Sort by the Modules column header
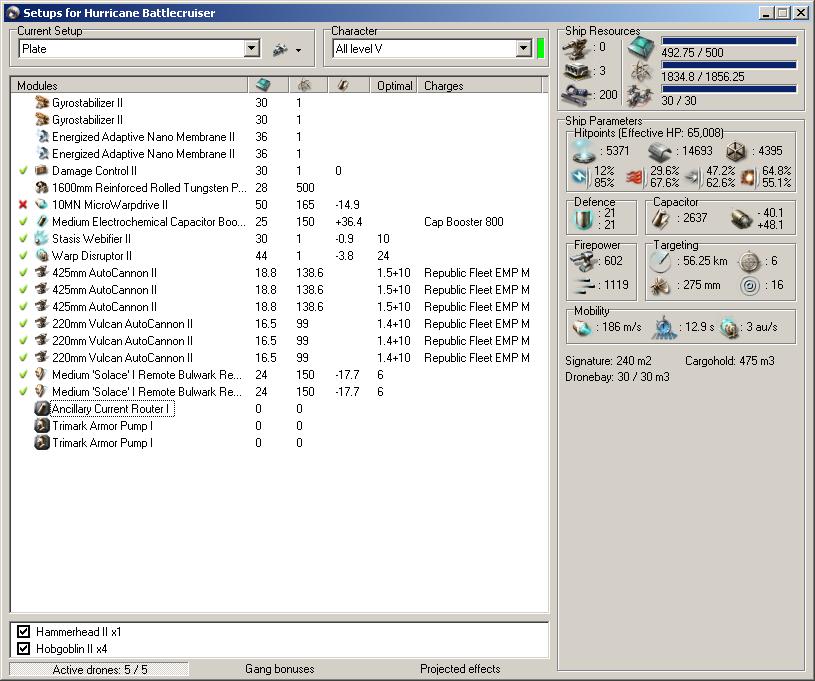The width and height of the screenshot is (815, 681). pos(128,86)
